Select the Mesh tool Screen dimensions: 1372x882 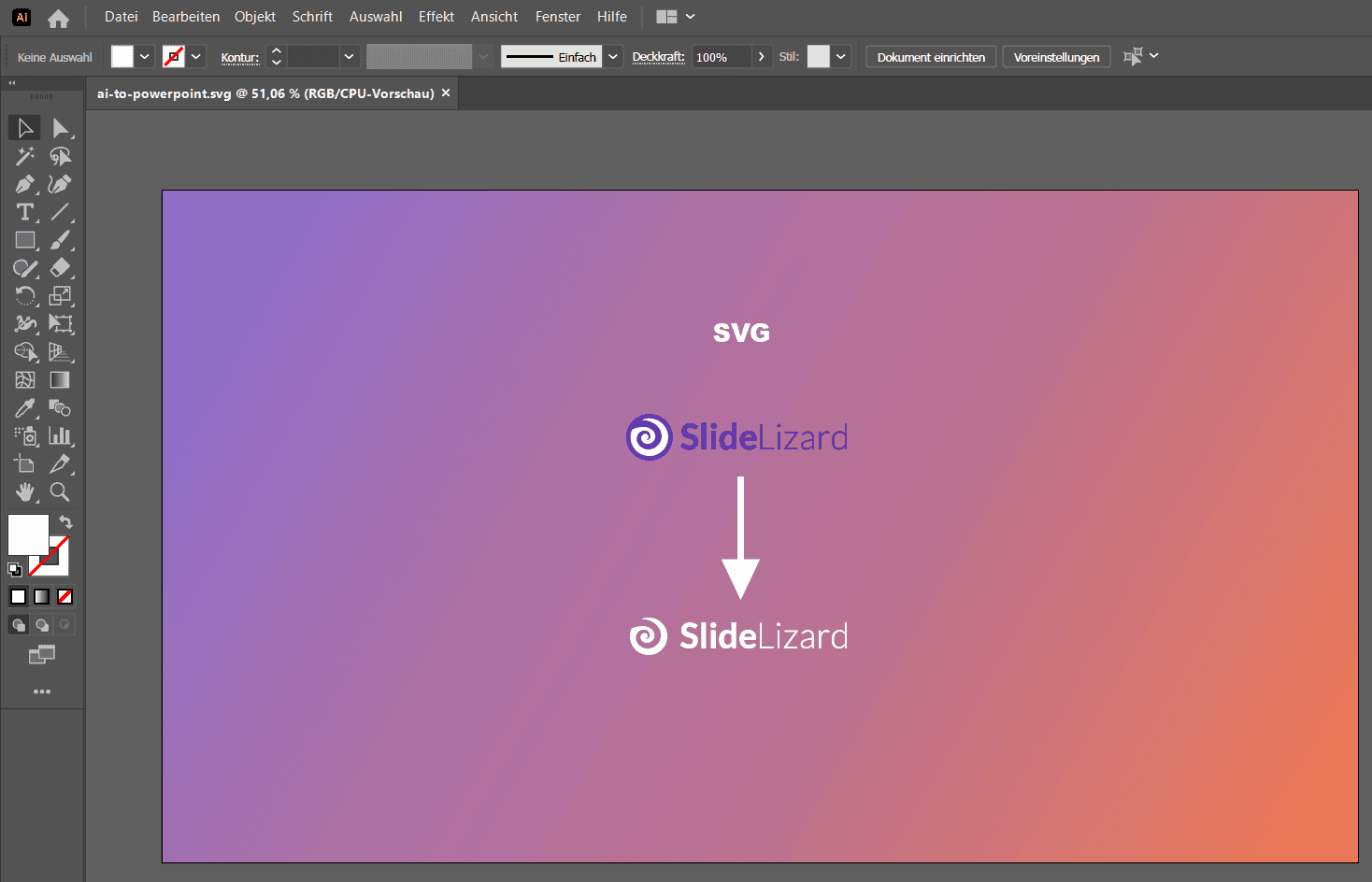tap(24, 380)
